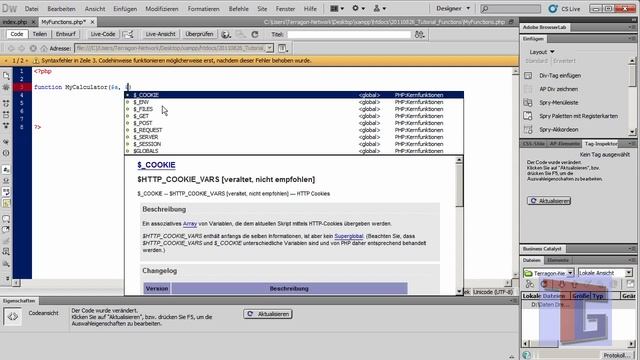
Task: Select $GLOBALS in the code hint list
Action: click(294, 151)
